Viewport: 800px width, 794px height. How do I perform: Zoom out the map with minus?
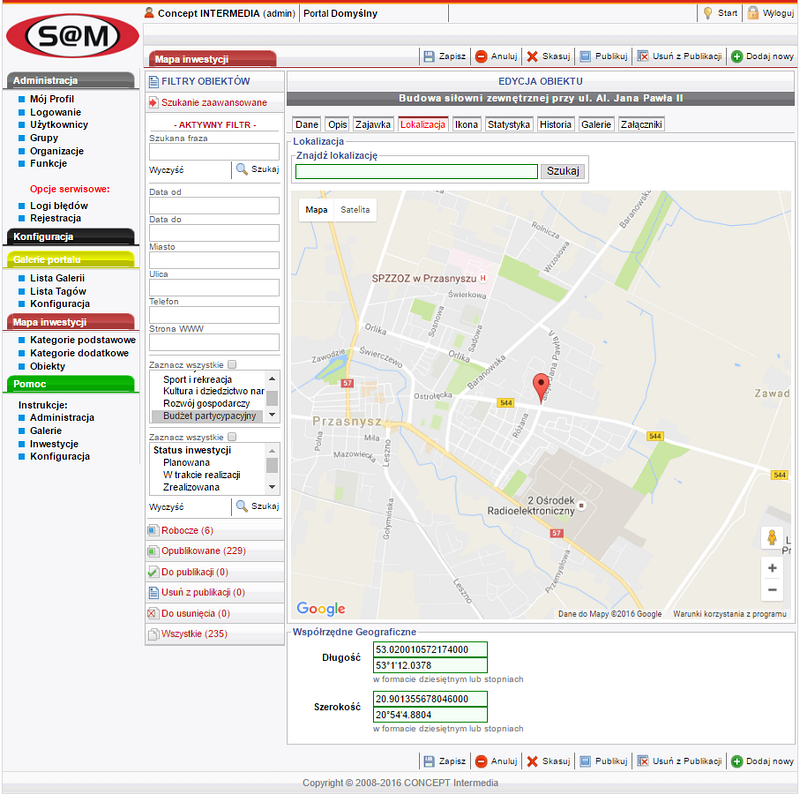click(x=772, y=590)
